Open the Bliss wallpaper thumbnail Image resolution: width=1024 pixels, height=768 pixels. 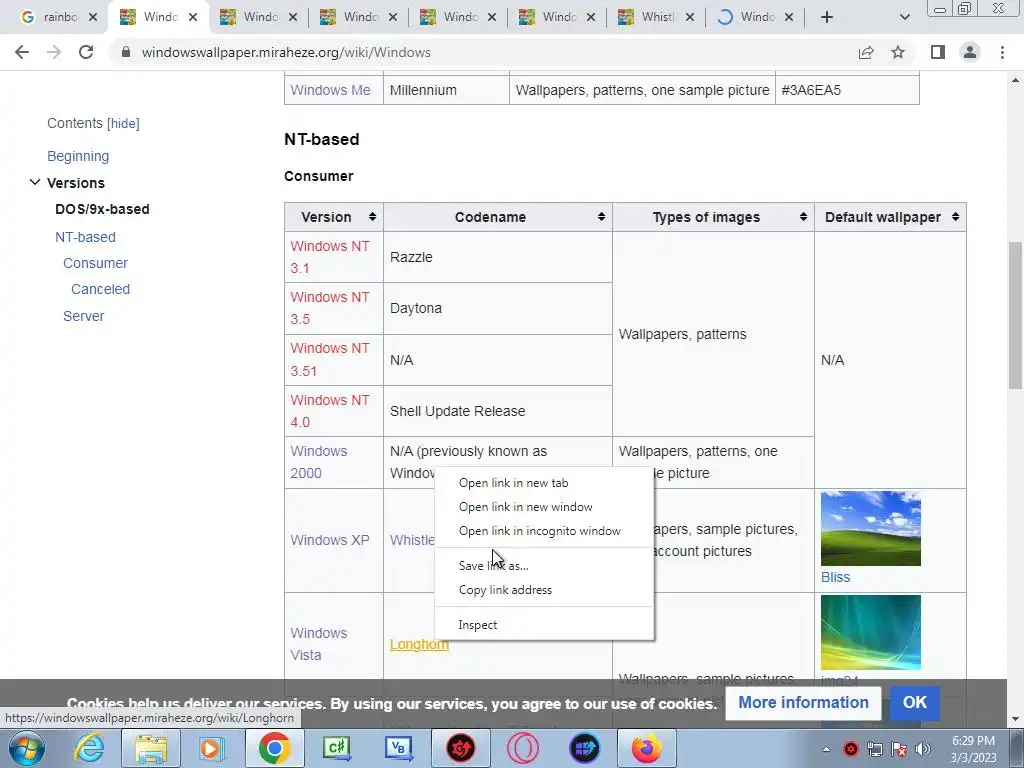[871, 528]
